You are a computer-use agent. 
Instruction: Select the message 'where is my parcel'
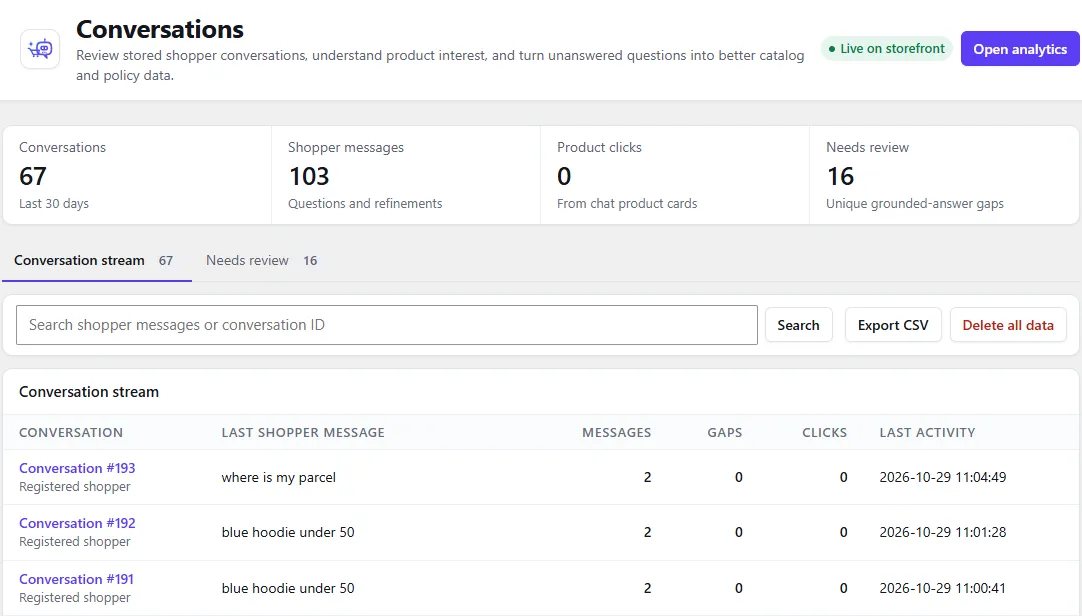pyautogui.click(x=279, y=477)
